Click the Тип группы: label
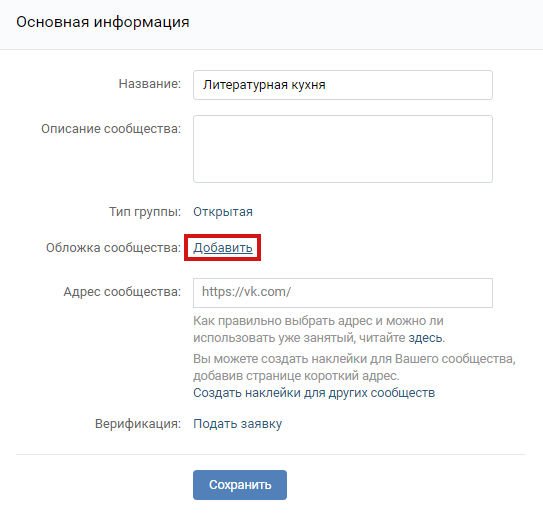 tap(145, 212)
